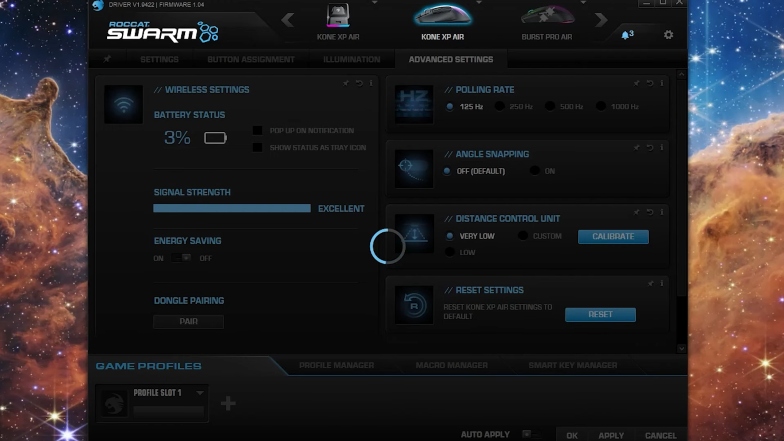Select the Kone XP Air dock device
Image resolution: width=784 pixels, height=441 pixels.
pyautogui.click(x=338, y=21)
